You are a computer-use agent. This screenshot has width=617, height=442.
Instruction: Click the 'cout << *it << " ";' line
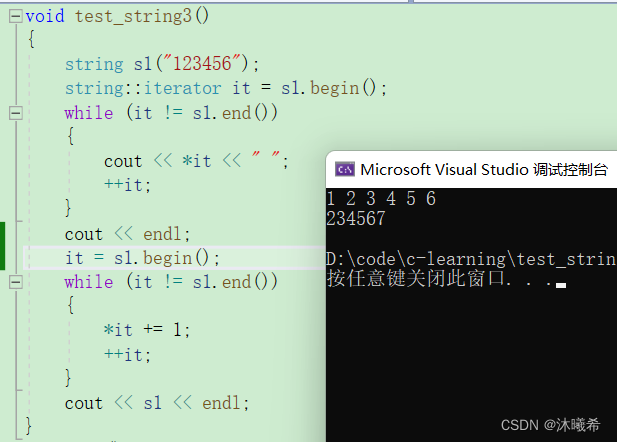[x=196, y=161]
